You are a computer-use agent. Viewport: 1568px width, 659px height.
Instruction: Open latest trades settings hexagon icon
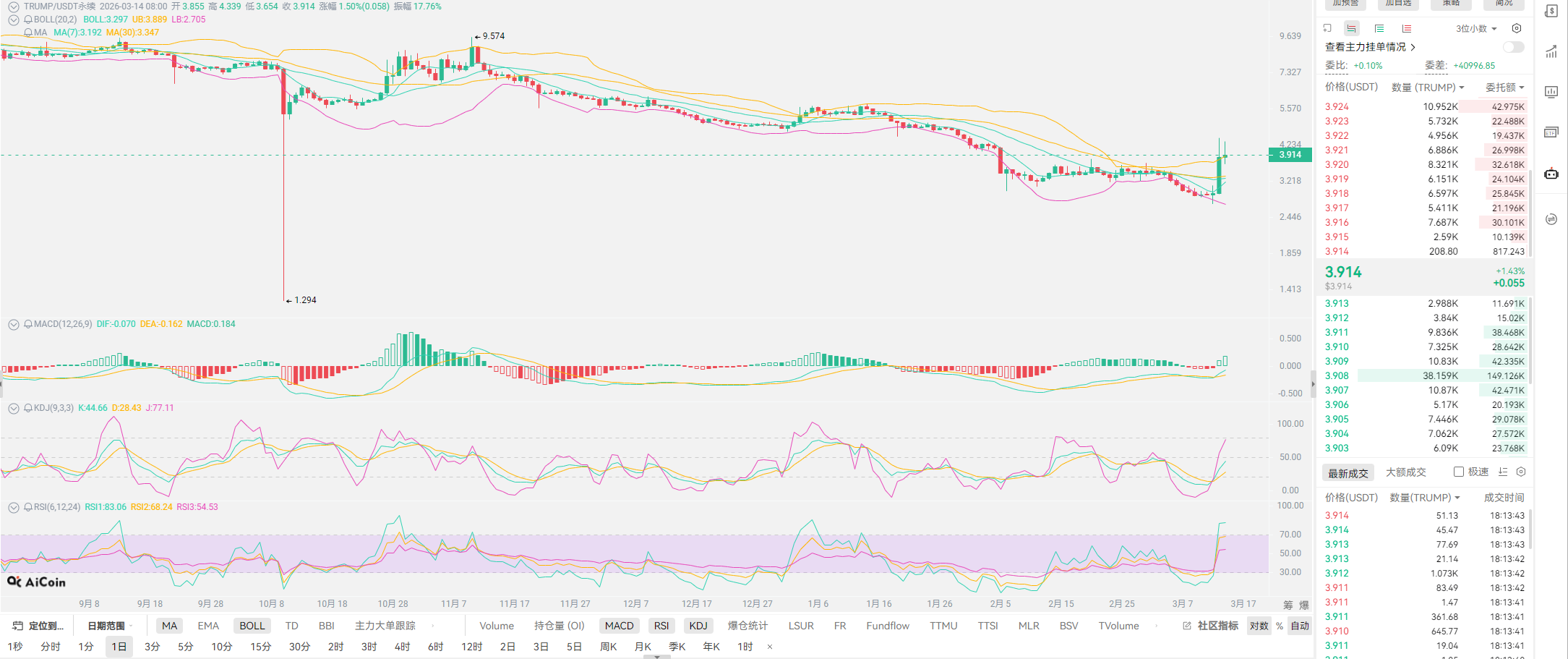[1521, 472]
